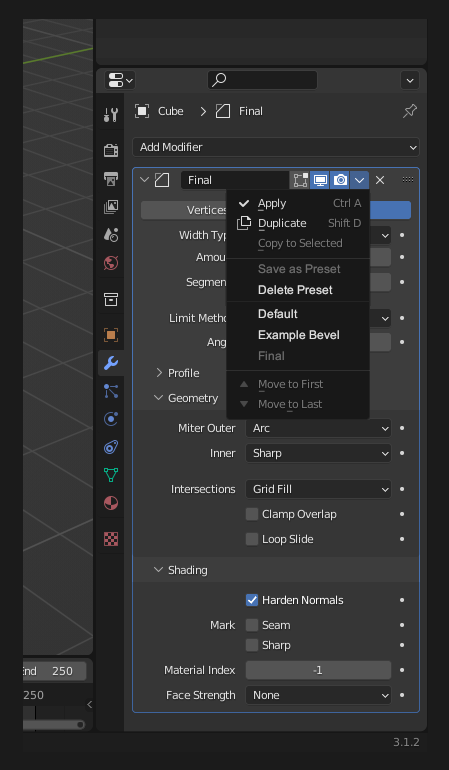The height and width of the screenshot is (770, 449).
Task: Open the Face Strength dropdown
Action: (x=318, y=695)
